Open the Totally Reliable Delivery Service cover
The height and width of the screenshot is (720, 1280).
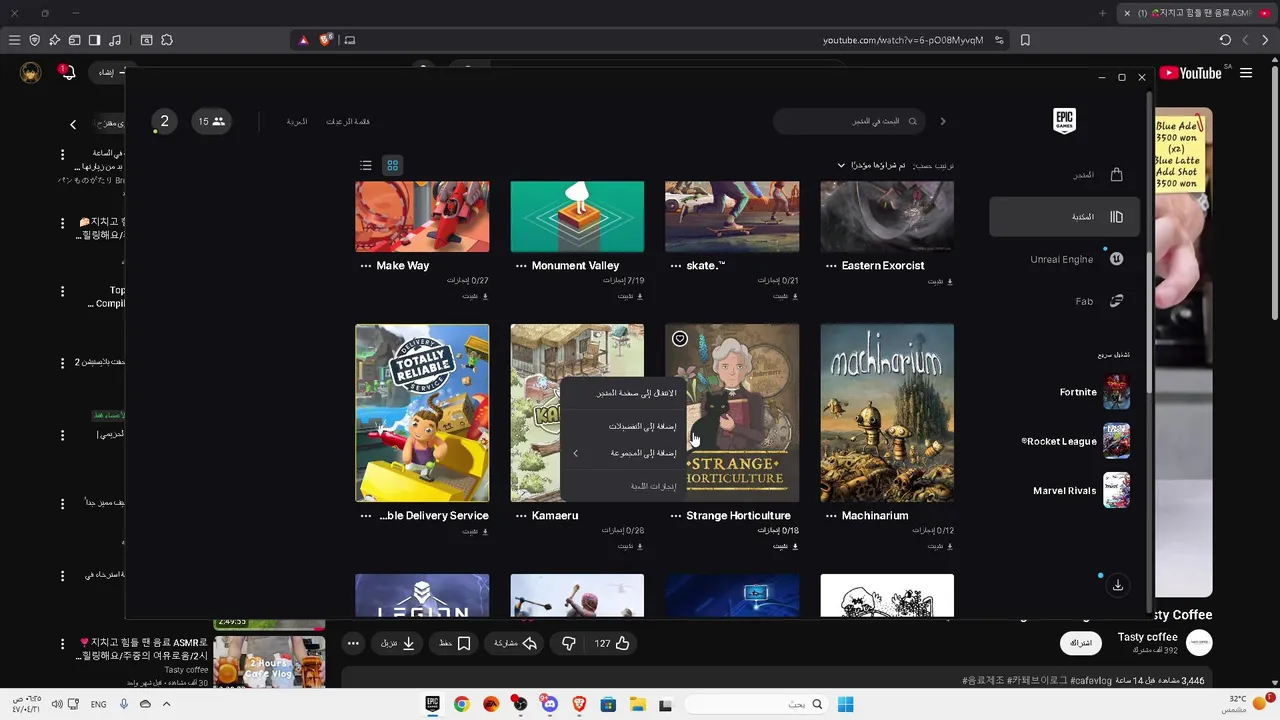[x=422, y=413]
